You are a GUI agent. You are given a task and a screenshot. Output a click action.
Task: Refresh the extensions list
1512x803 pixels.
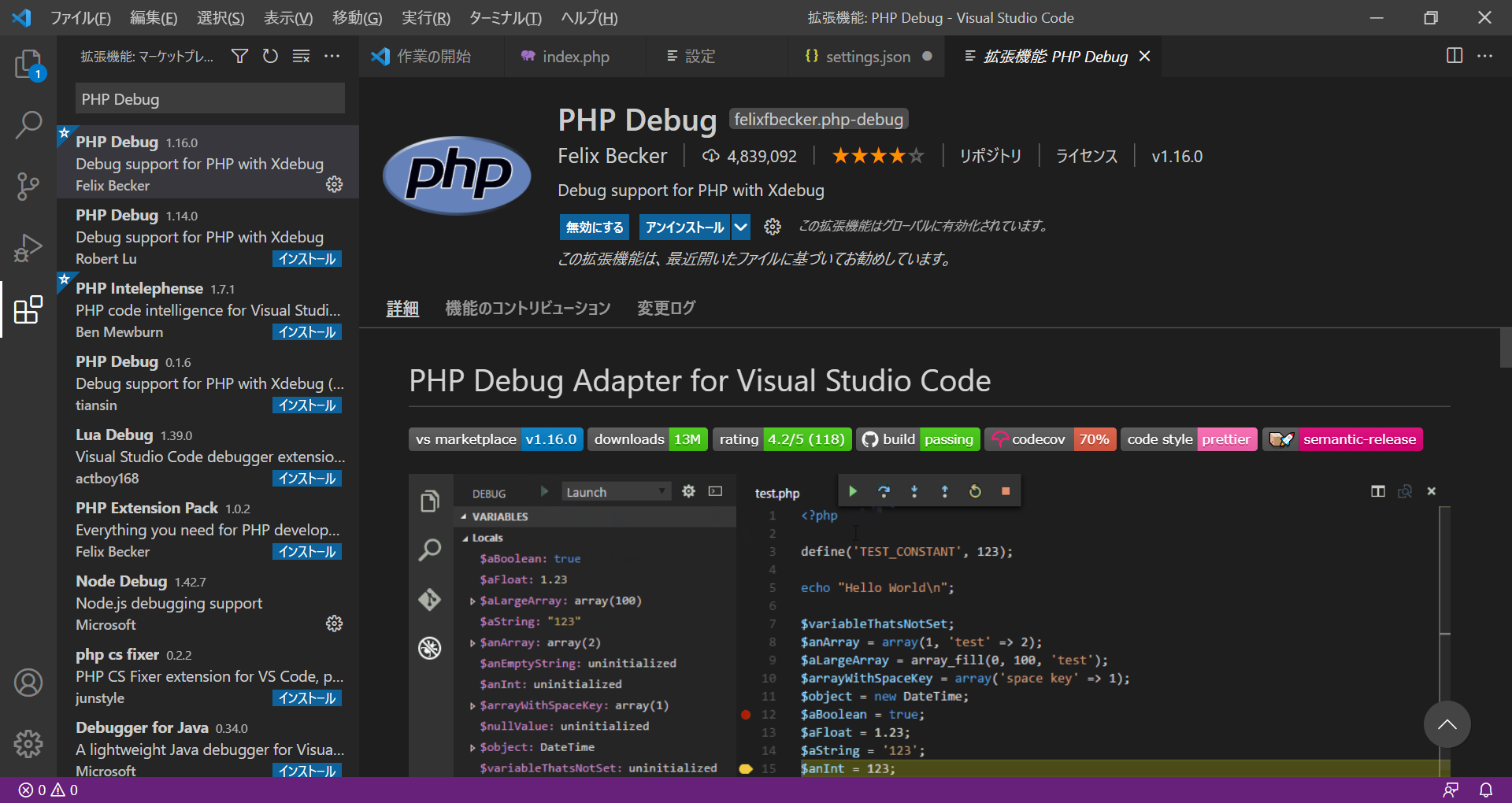[270, 56]
